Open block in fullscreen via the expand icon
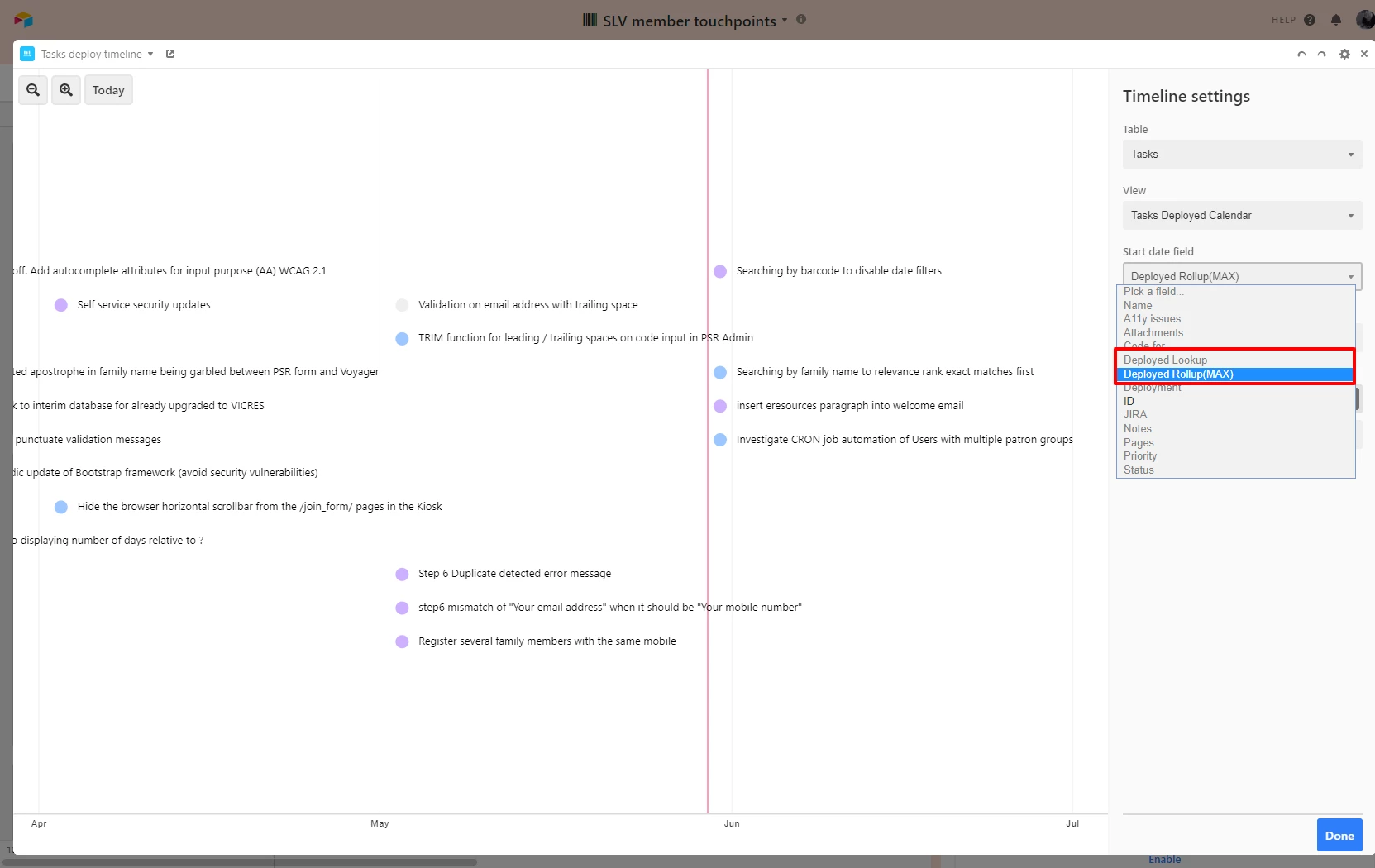1375x868 pixels. coord(170,54)
